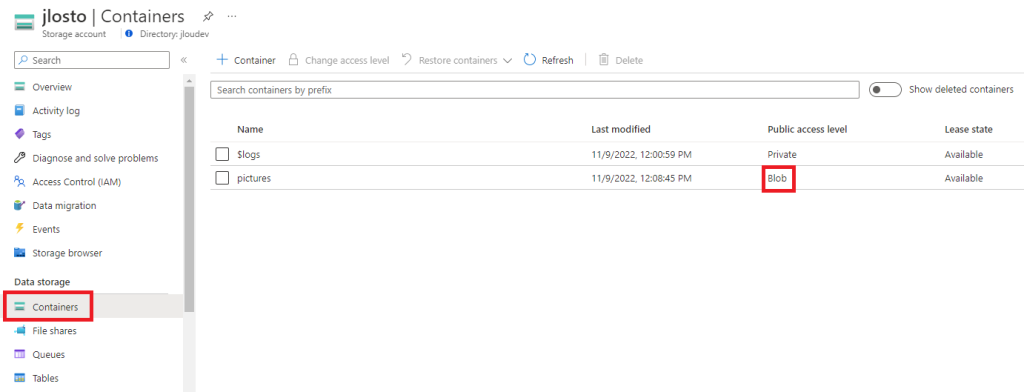Select the pictures container checkbox
Image resolution: width=1024 pixels, height=392 pixels.
coord(223,178)
